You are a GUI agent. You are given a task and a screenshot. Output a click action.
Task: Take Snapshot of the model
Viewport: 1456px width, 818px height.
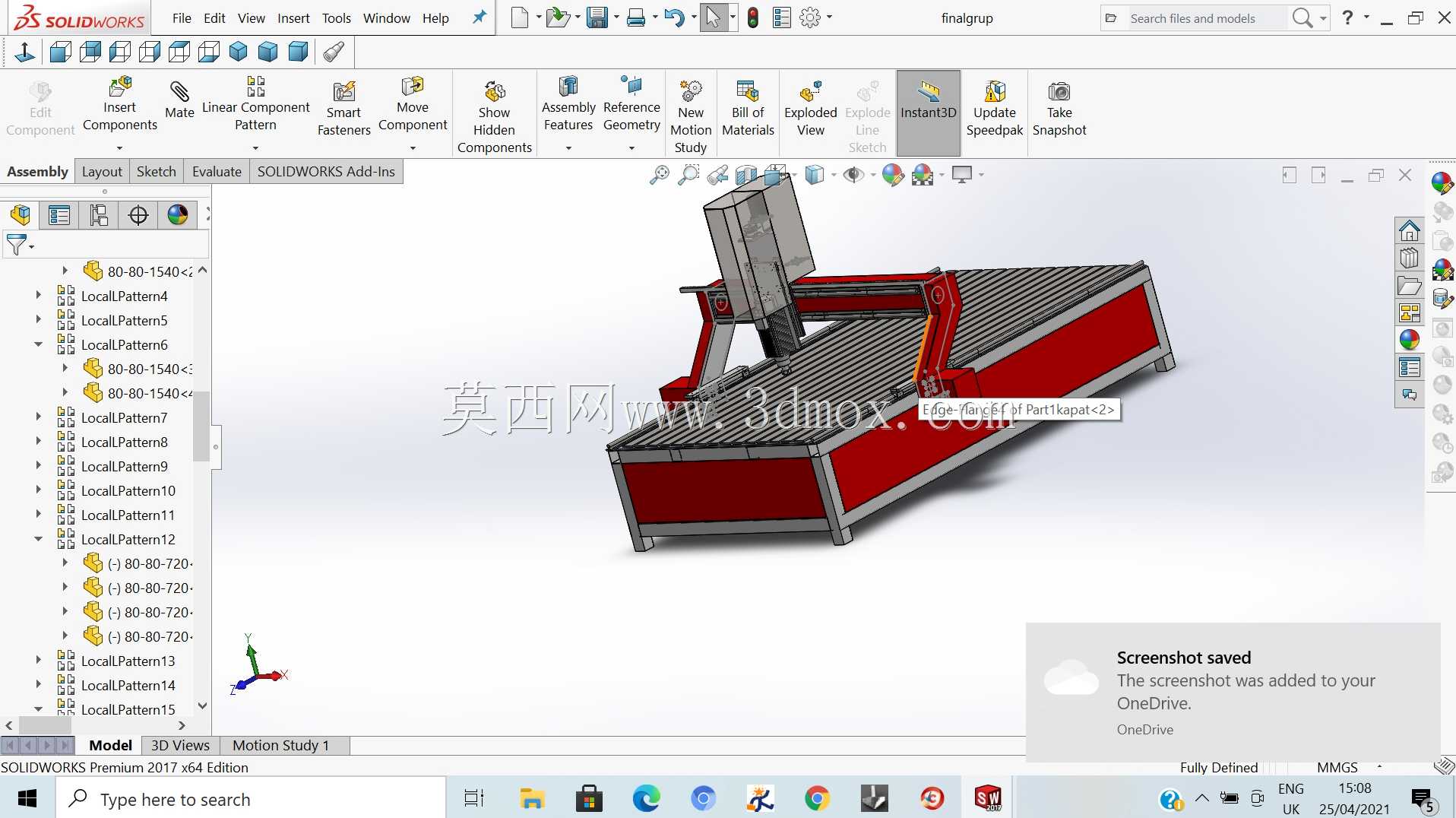point(1059,108)
